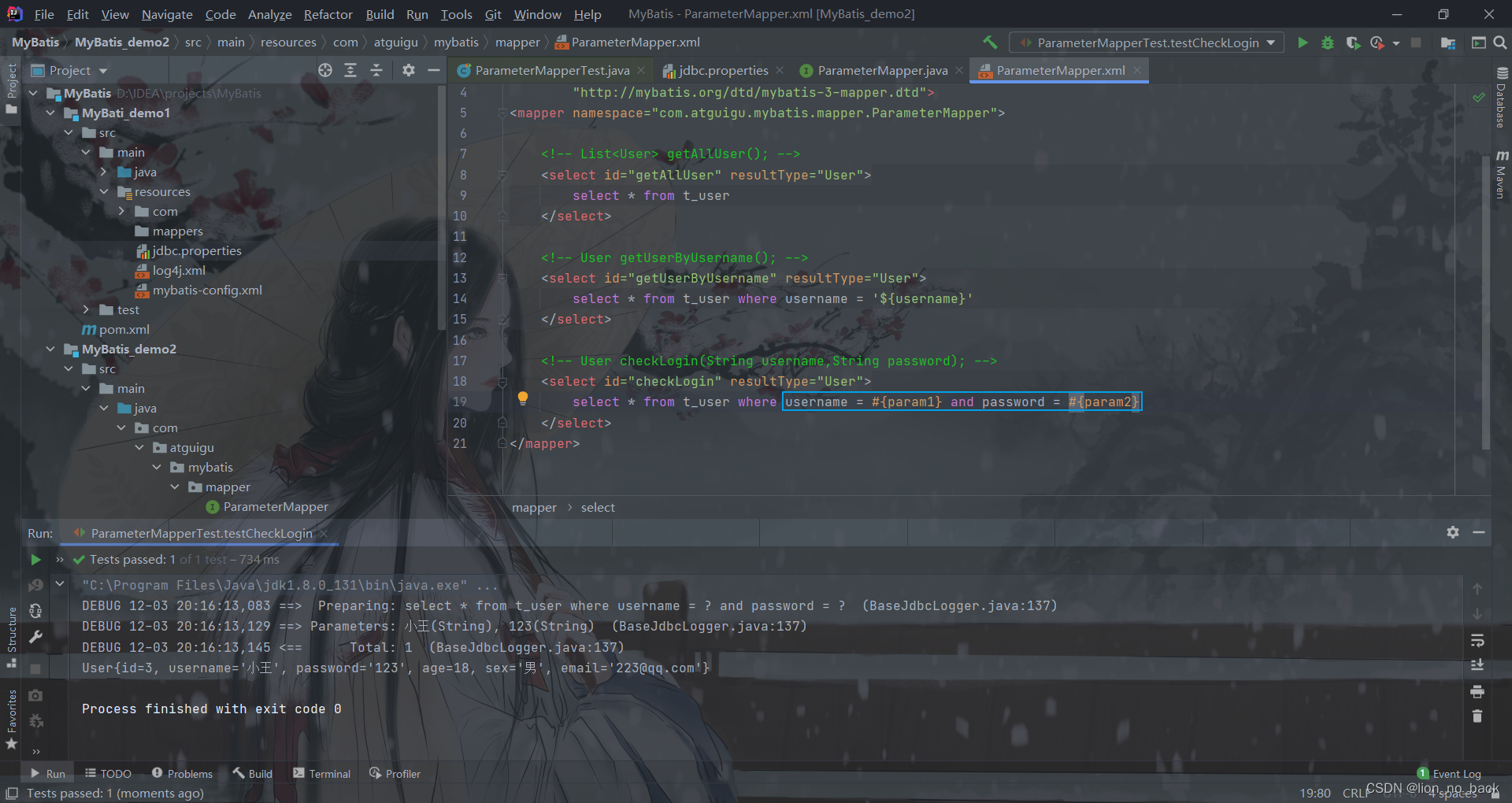Open the dropdown arrow next to profiler icon
This screenshot has height=803, width=1512.
point(1396,43)
